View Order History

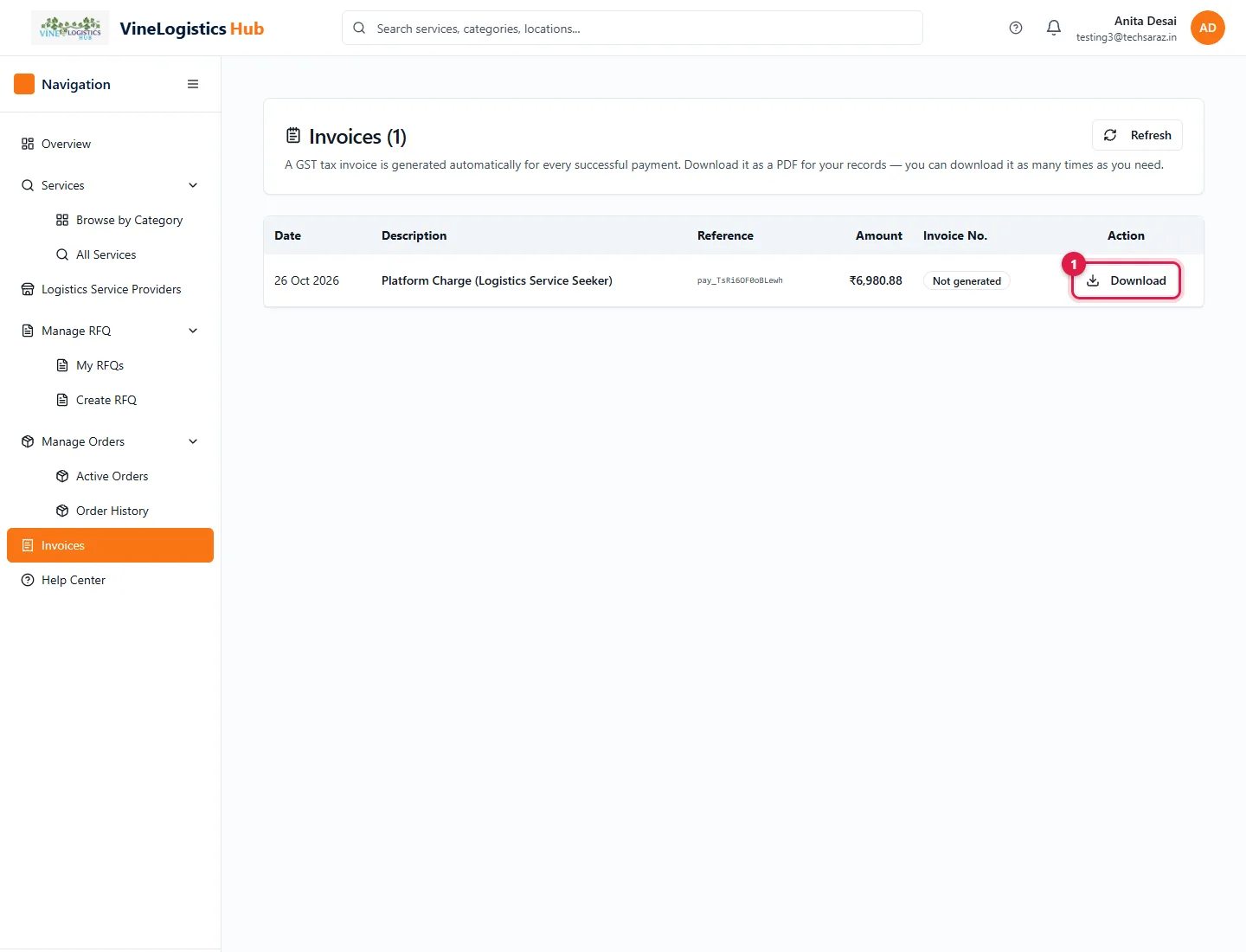coord(127,511)
